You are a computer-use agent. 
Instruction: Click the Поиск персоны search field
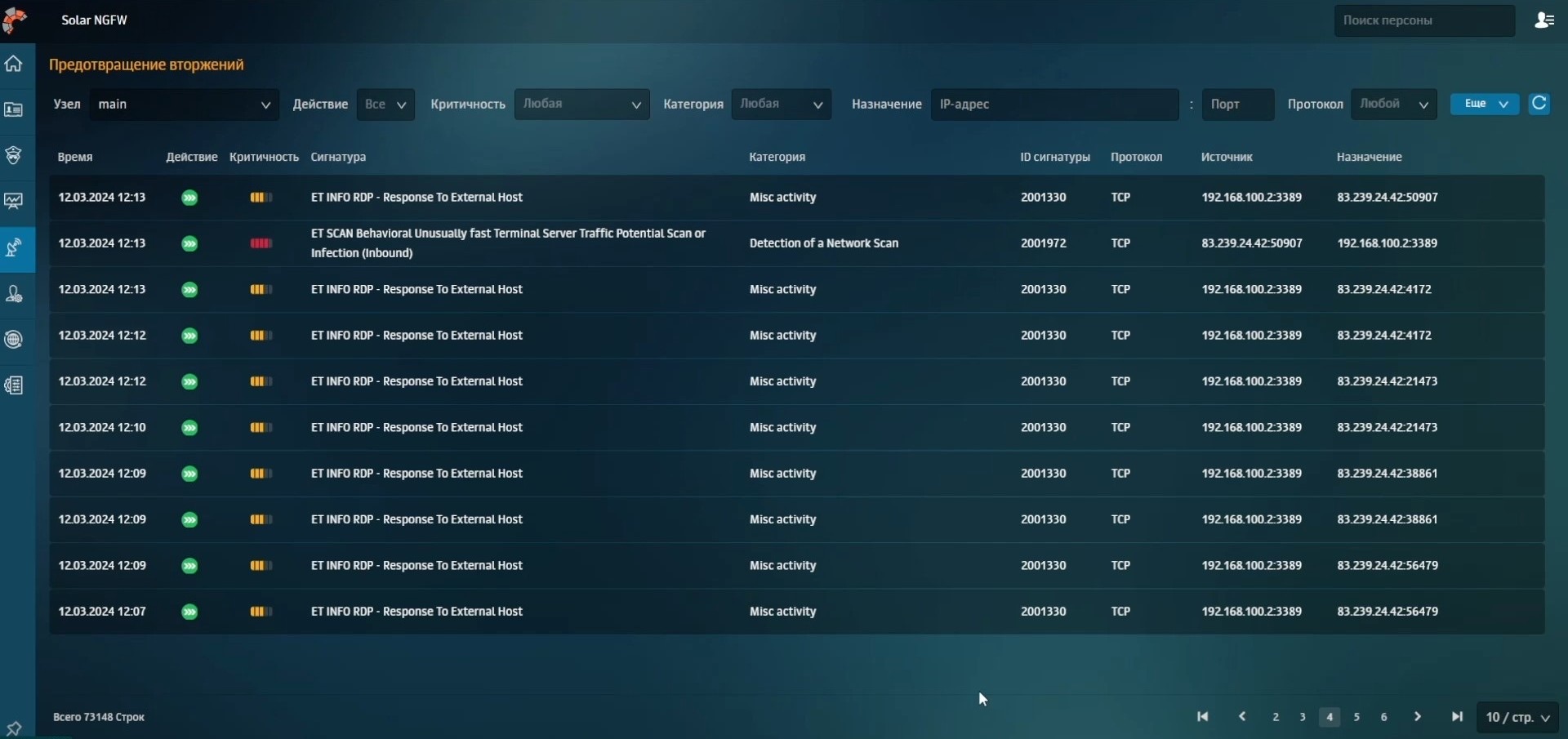[x=1423, y=20]
